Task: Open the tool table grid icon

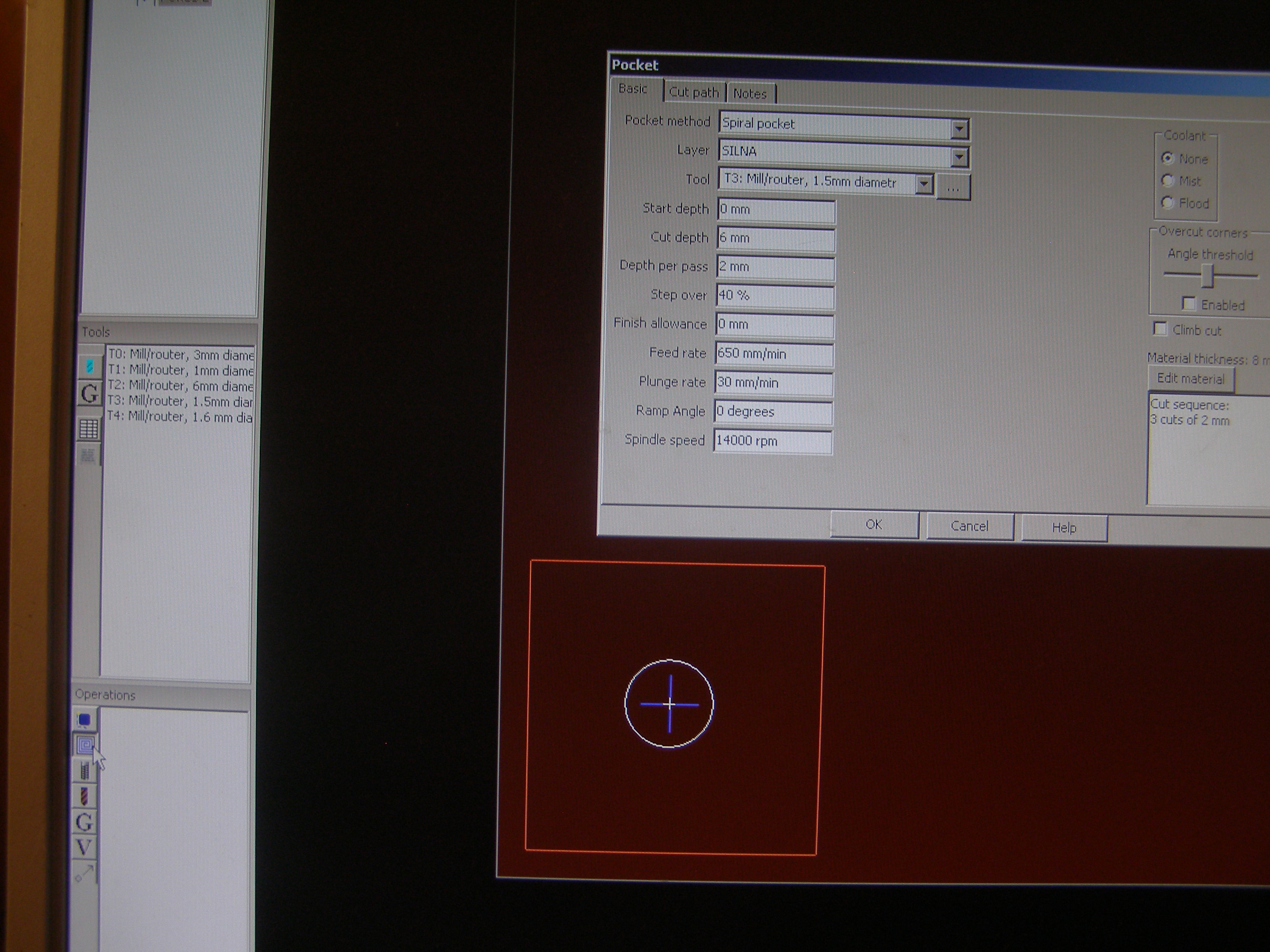Action: pos(88,429)
